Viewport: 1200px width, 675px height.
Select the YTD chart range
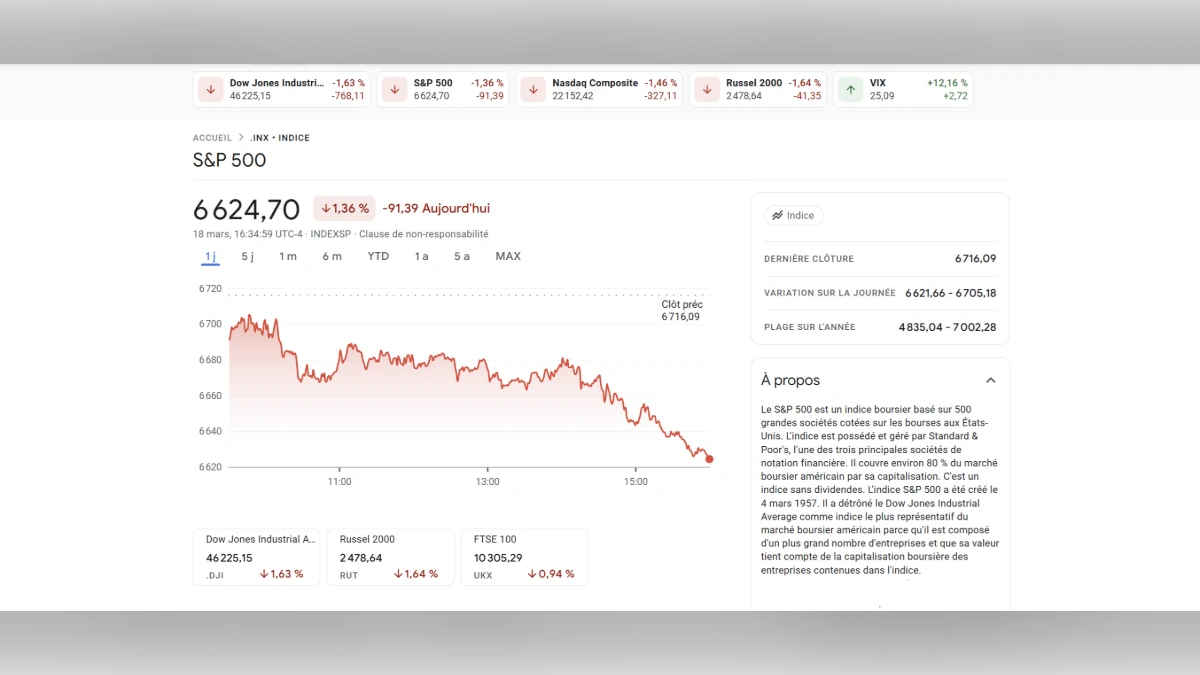(x=378, y=256)
